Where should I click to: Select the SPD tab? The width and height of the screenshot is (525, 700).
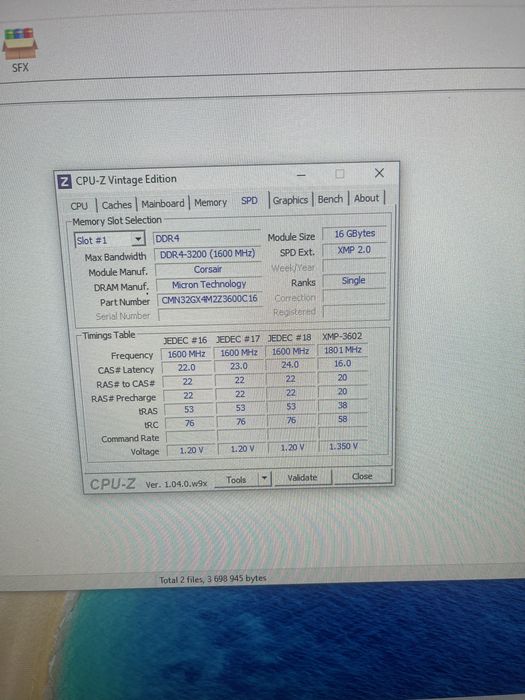249,200
